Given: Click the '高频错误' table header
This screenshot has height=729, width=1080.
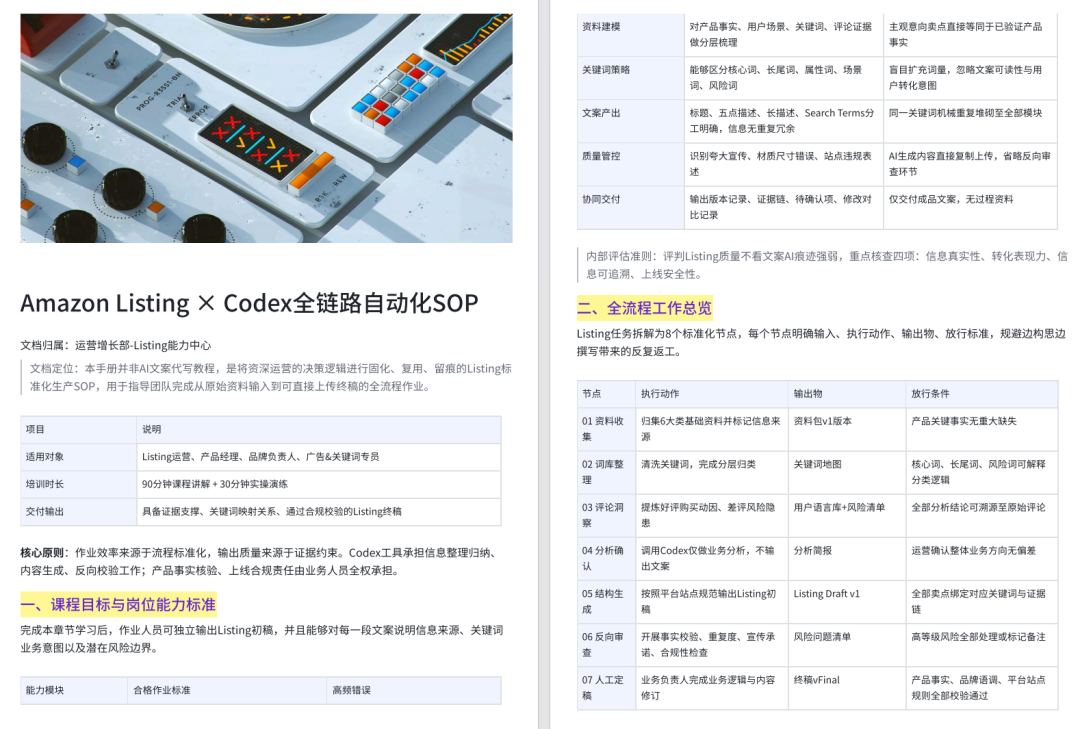Looking at the screenshot, I should 414,690.
